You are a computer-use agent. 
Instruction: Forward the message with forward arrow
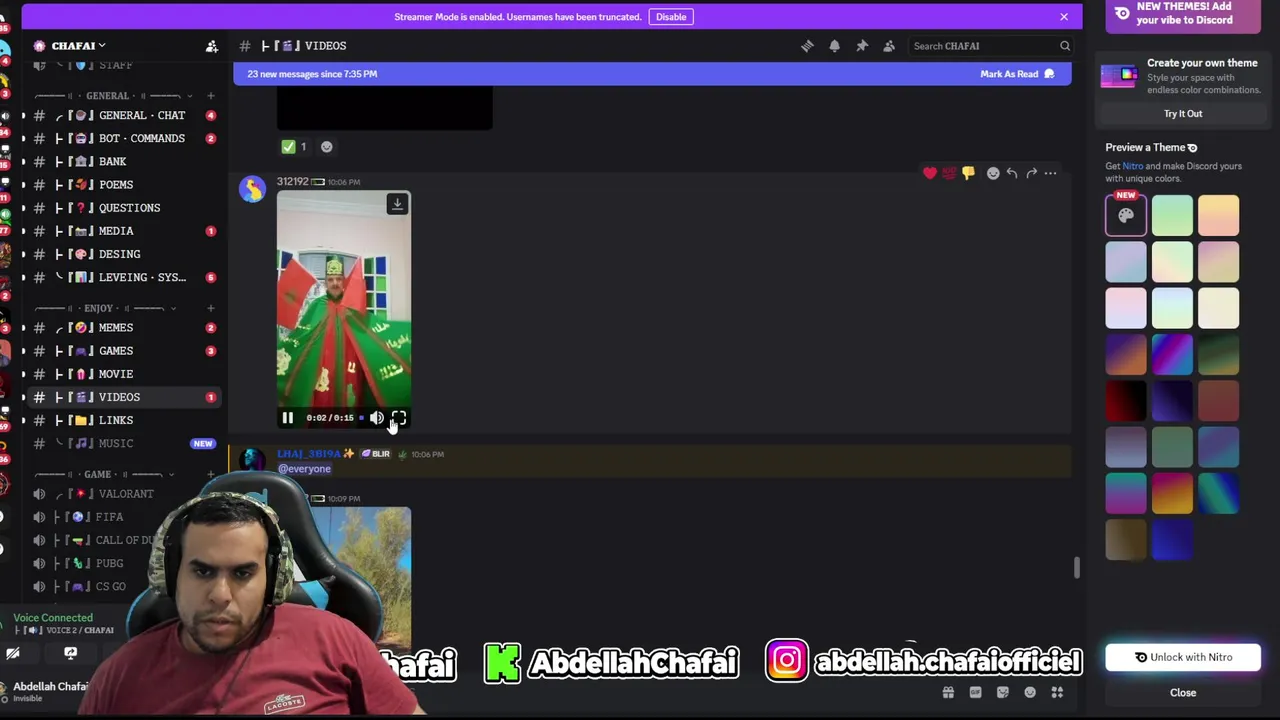point(1031,173)
